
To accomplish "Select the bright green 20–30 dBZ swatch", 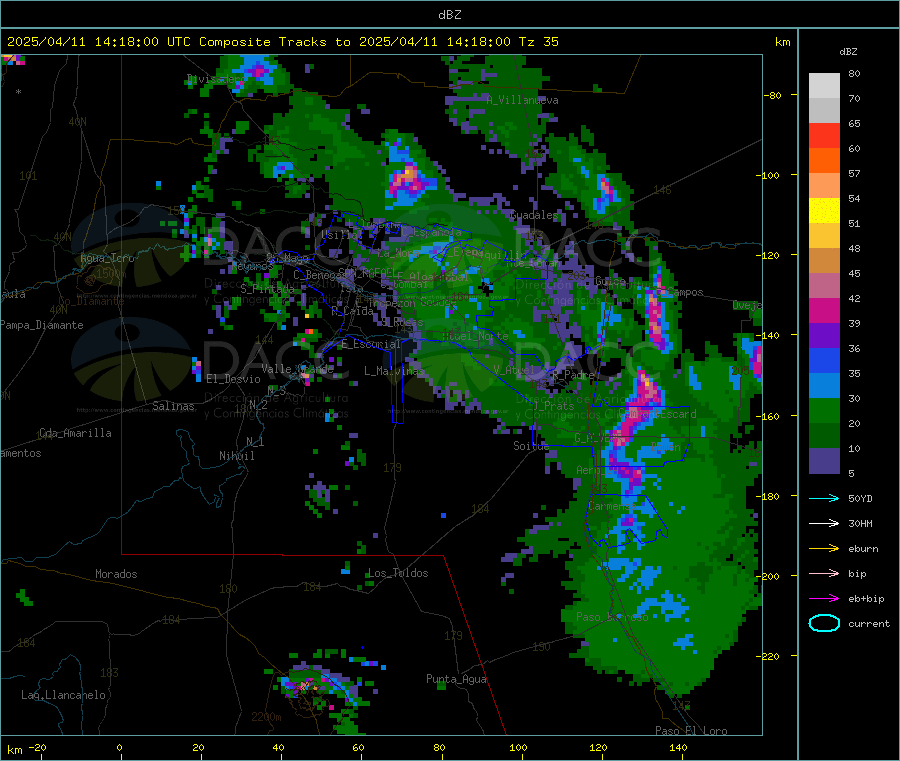I will point(824,411).
